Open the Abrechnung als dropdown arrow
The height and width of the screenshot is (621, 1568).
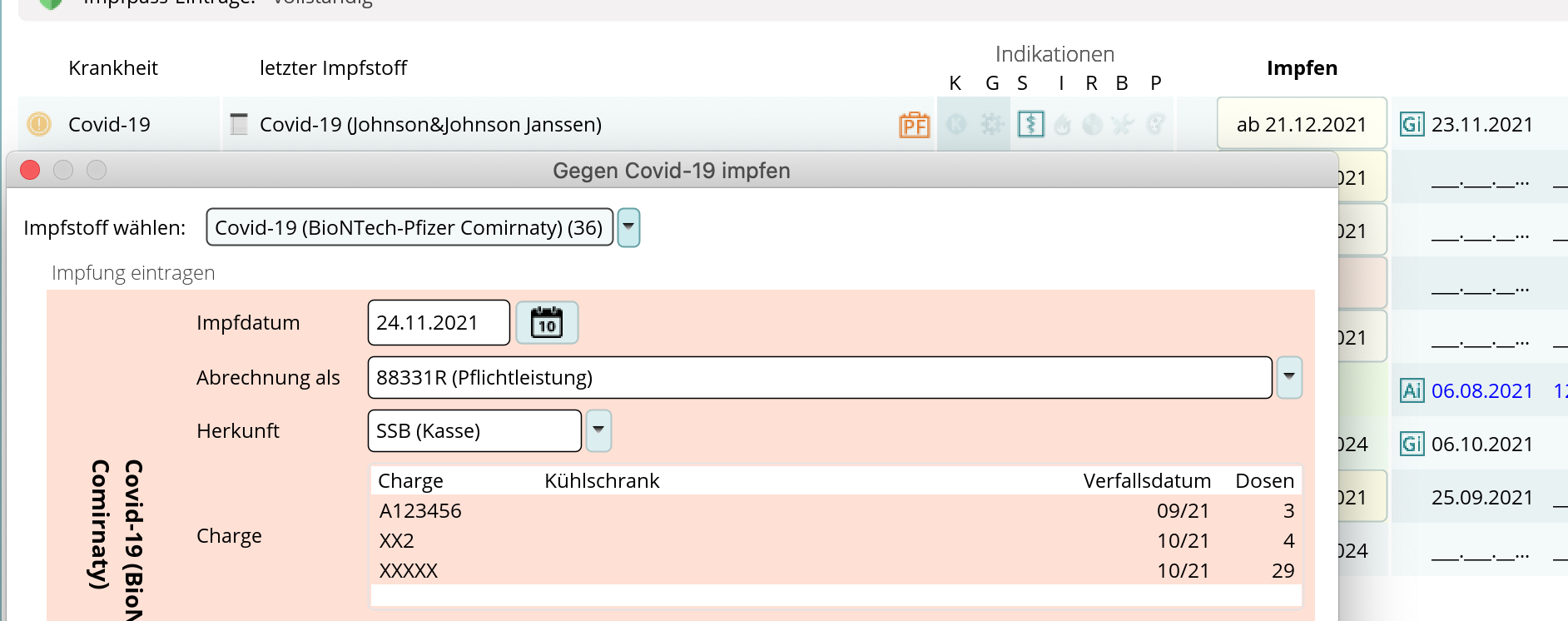[1288, 377]
